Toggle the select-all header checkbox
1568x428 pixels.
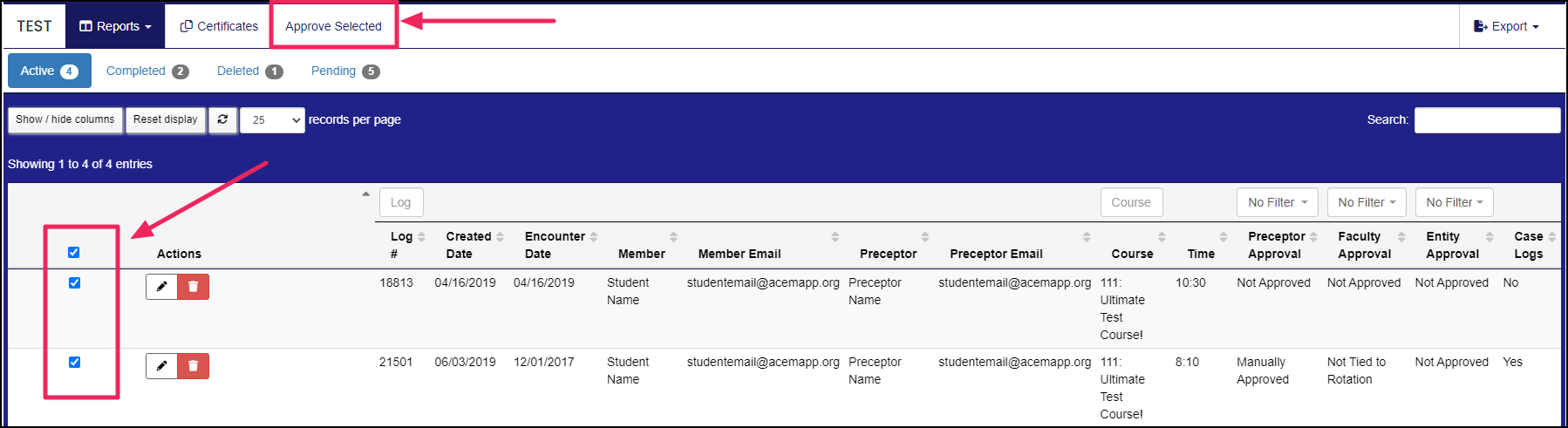point(74,253)
